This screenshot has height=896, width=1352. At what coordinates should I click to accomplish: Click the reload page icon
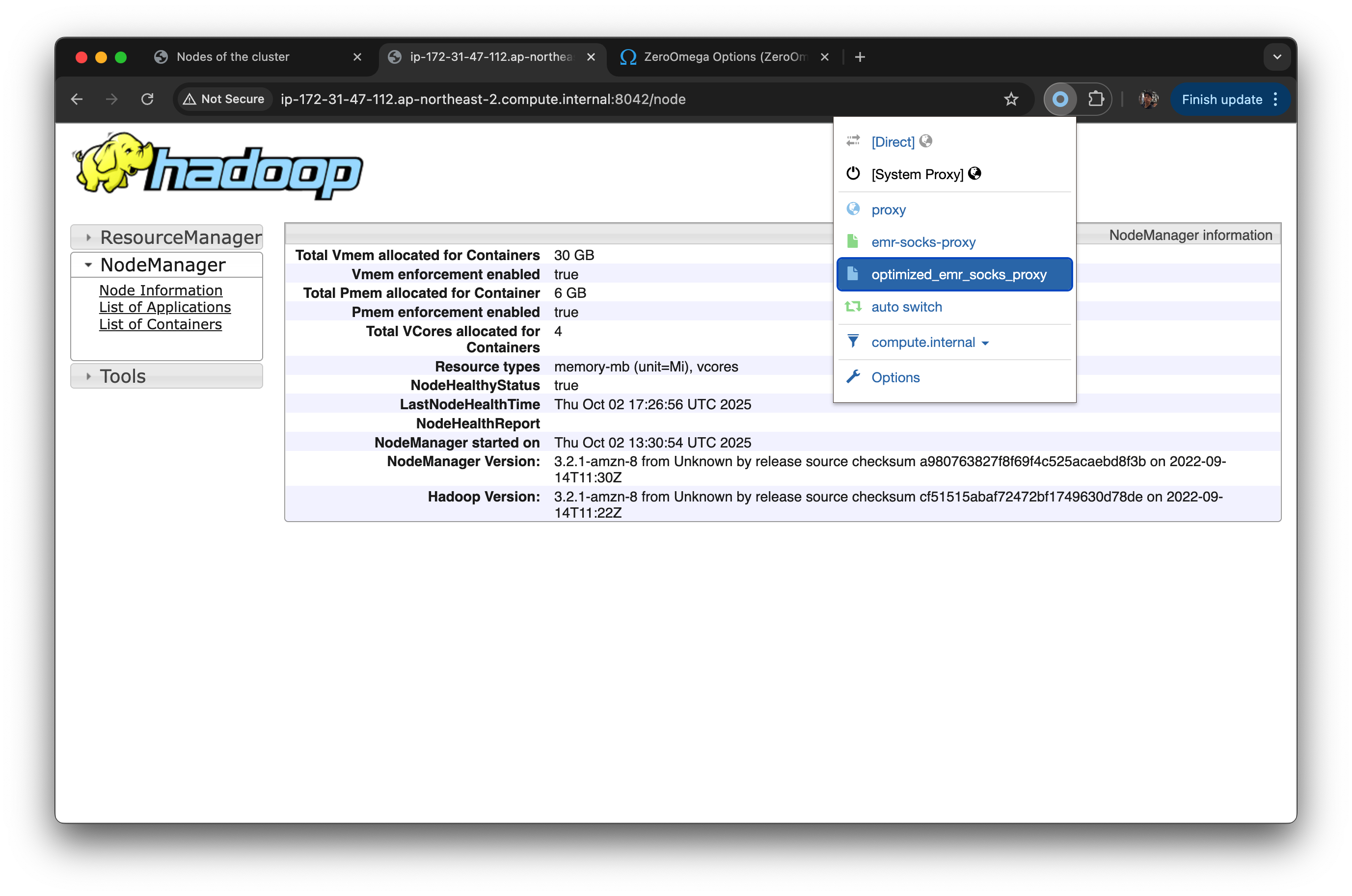click(x=147, y=100)
